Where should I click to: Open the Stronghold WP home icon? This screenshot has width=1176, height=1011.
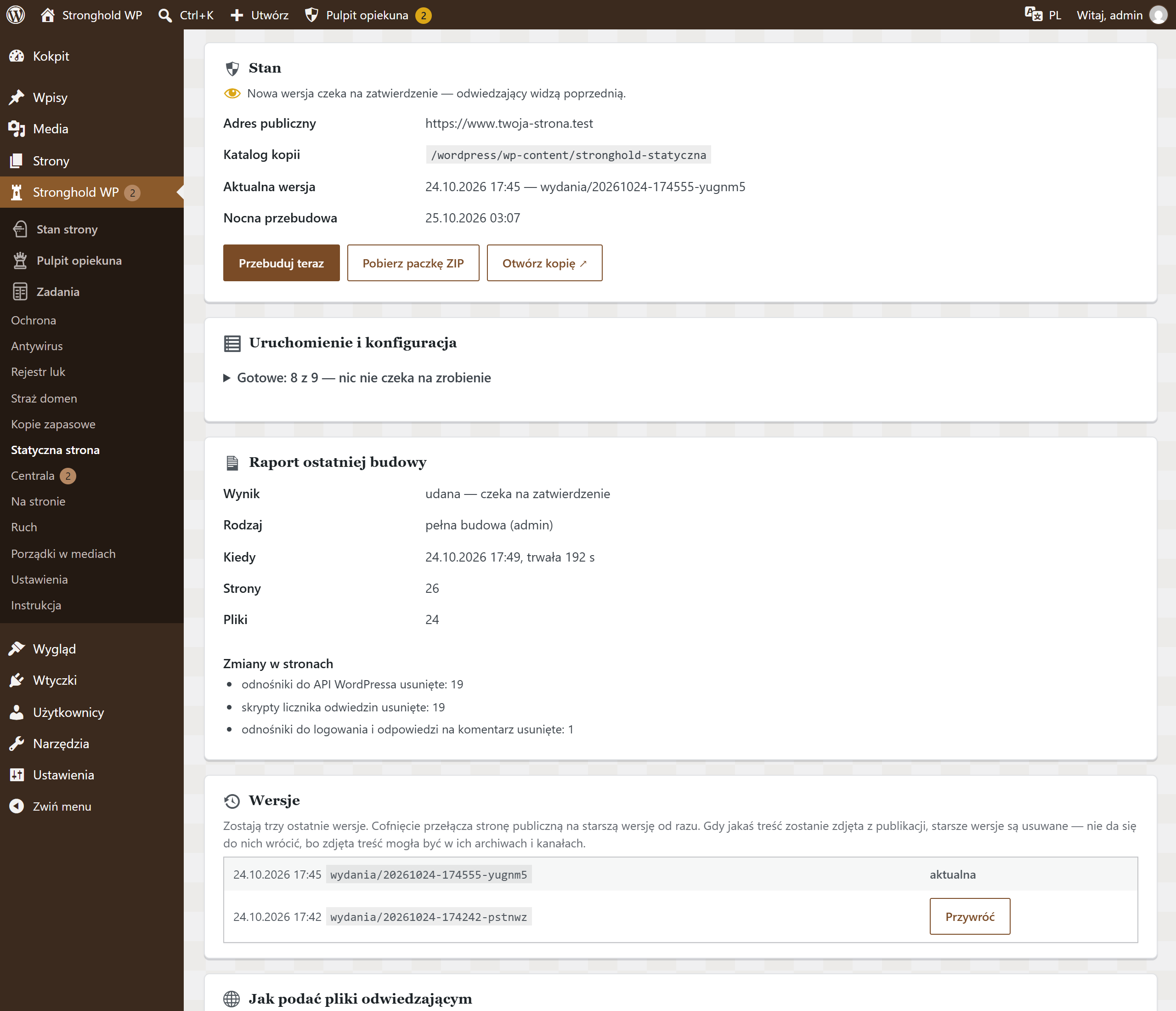(x=48, y=15)
